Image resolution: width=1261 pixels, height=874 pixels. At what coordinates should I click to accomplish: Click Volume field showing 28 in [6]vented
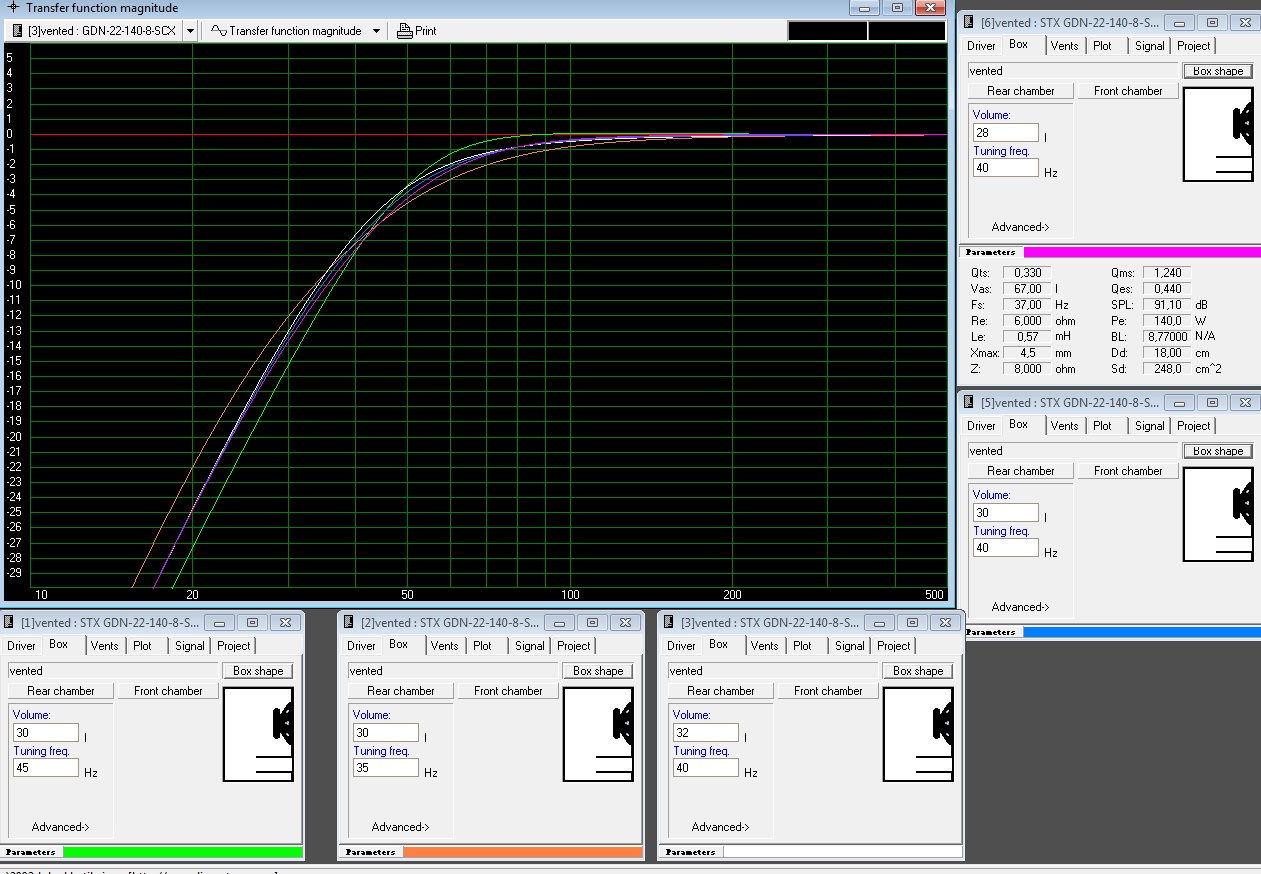tap(1006, 132)
